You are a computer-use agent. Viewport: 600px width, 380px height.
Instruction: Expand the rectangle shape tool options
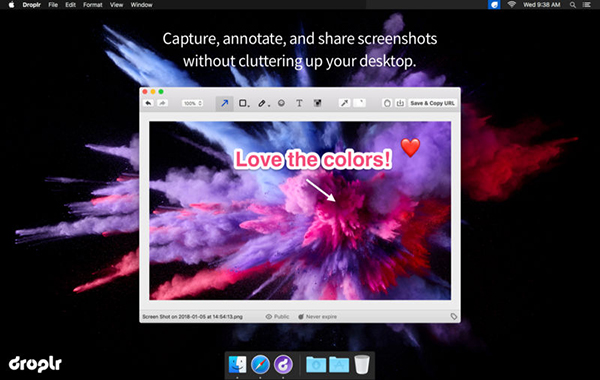coord(244,103)
